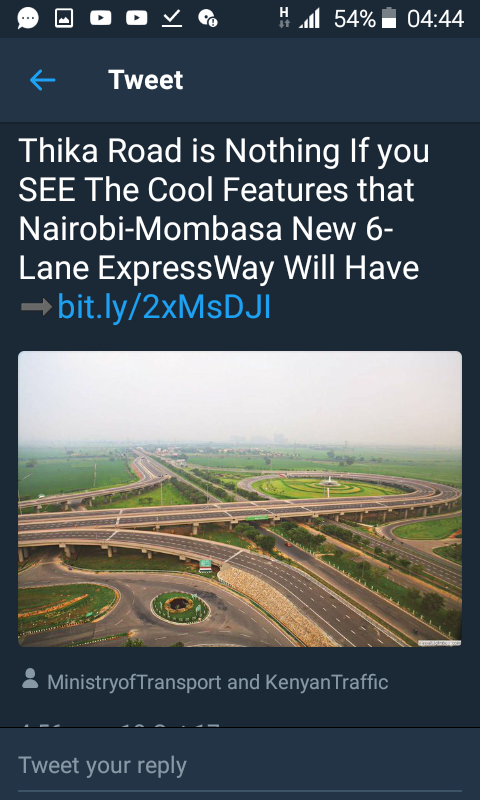This screenshot has width=480, height=800.
Task: Tap the chat alert notification icon
Action: (208, 19)
